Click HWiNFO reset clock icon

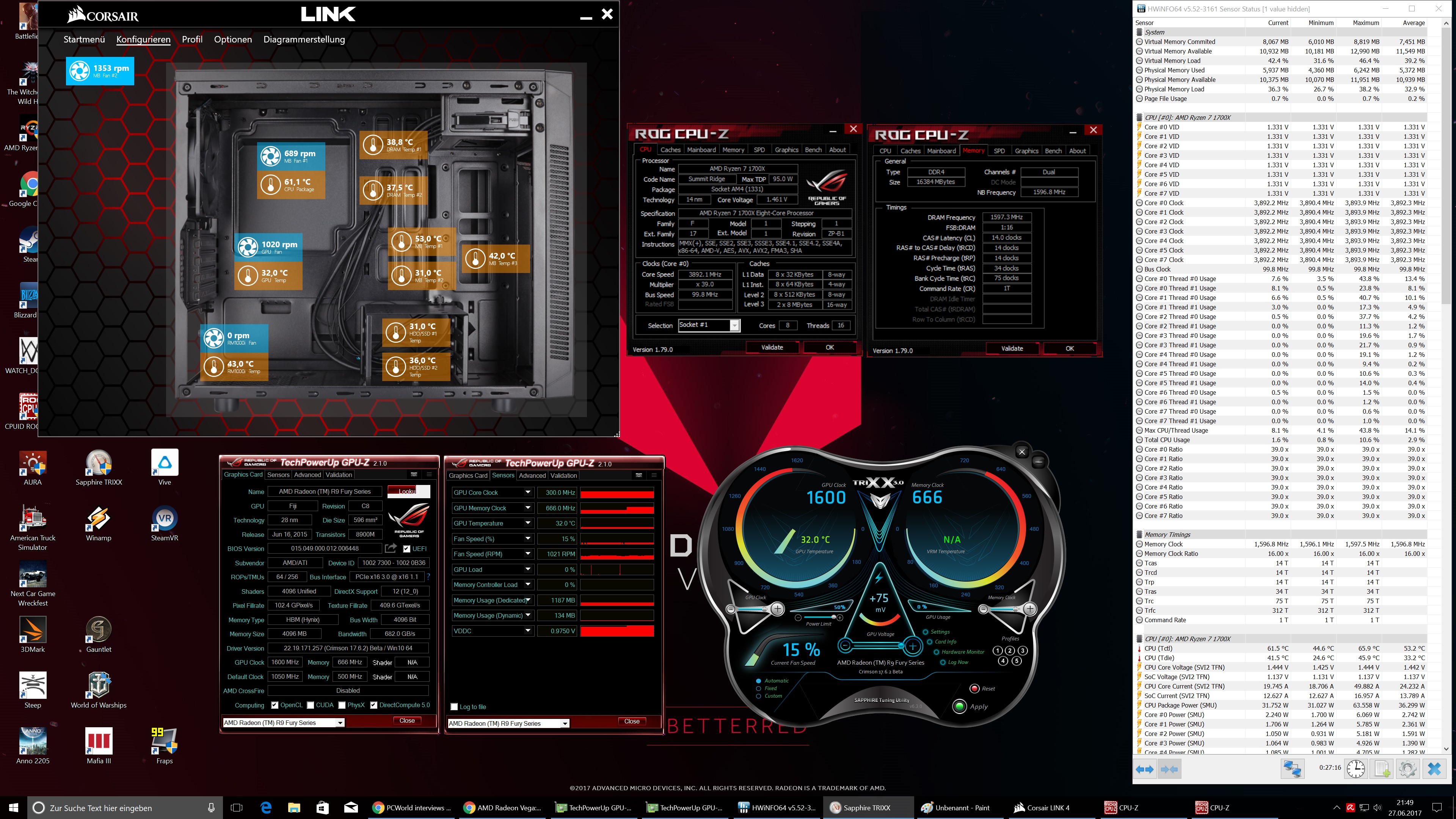click(x=1356, y=769)
